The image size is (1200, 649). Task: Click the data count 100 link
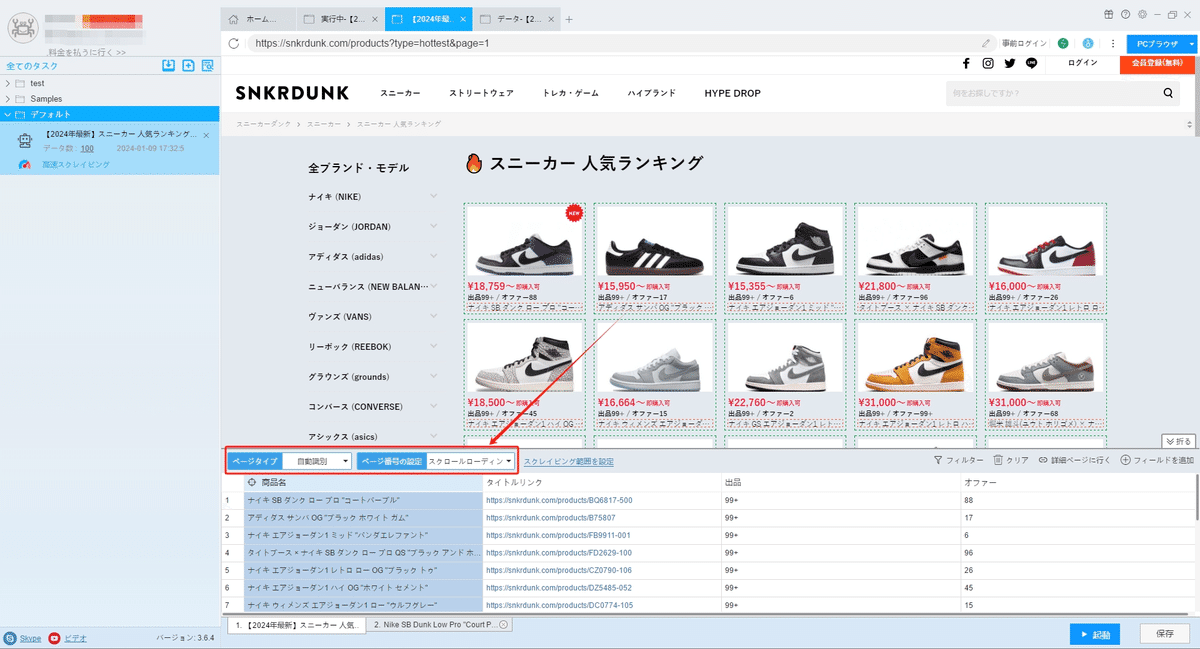[87, 149]
